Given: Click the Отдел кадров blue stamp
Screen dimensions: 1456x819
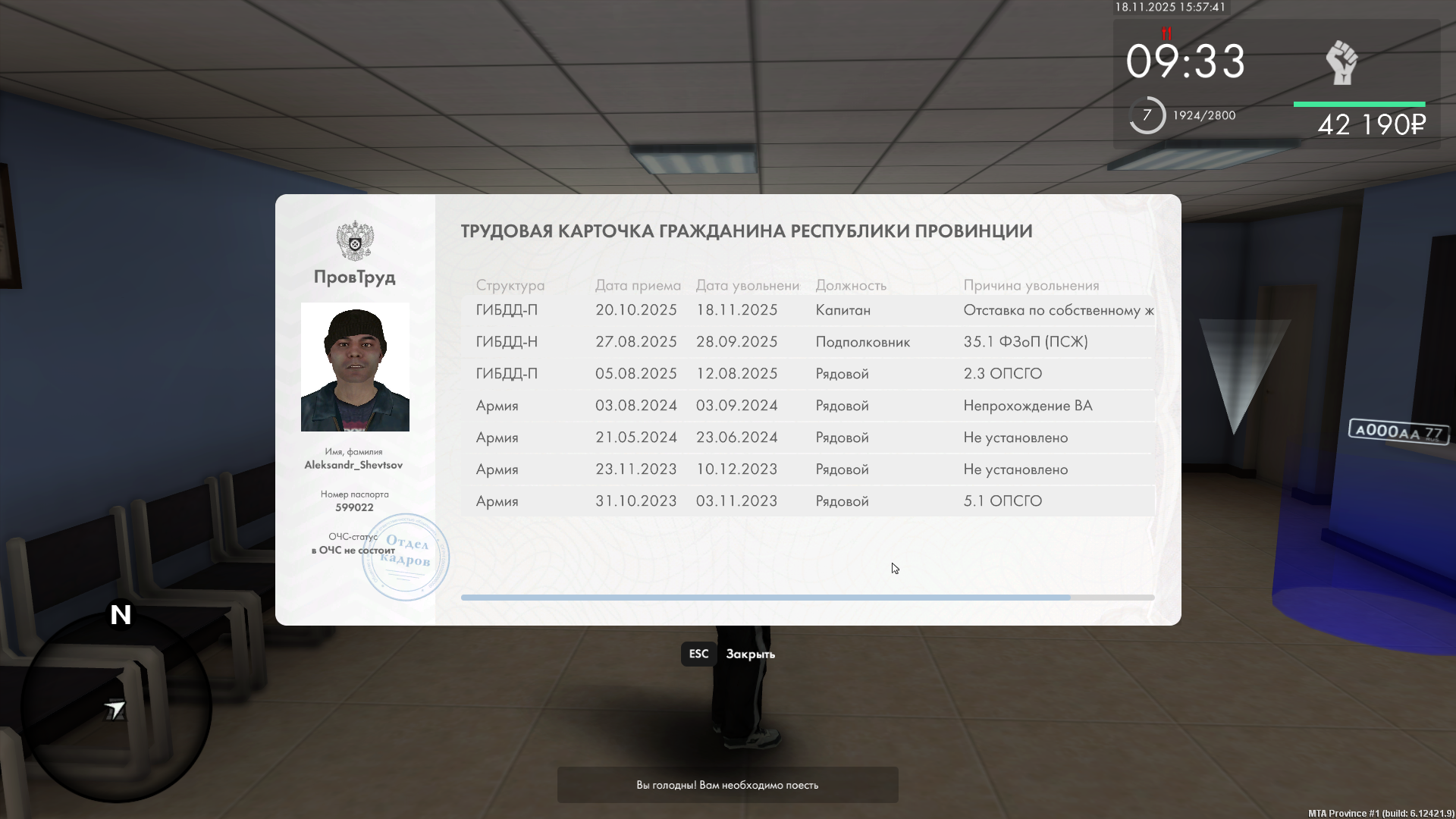Looking at the screenshot, I should (x=406, y=557).
